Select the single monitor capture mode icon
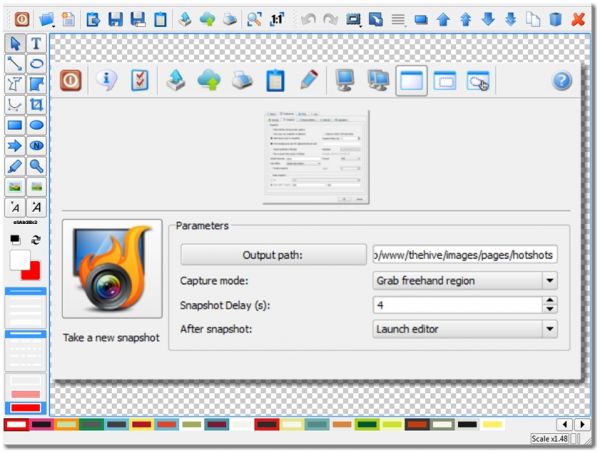600x453 pixels. click(344, 80)
